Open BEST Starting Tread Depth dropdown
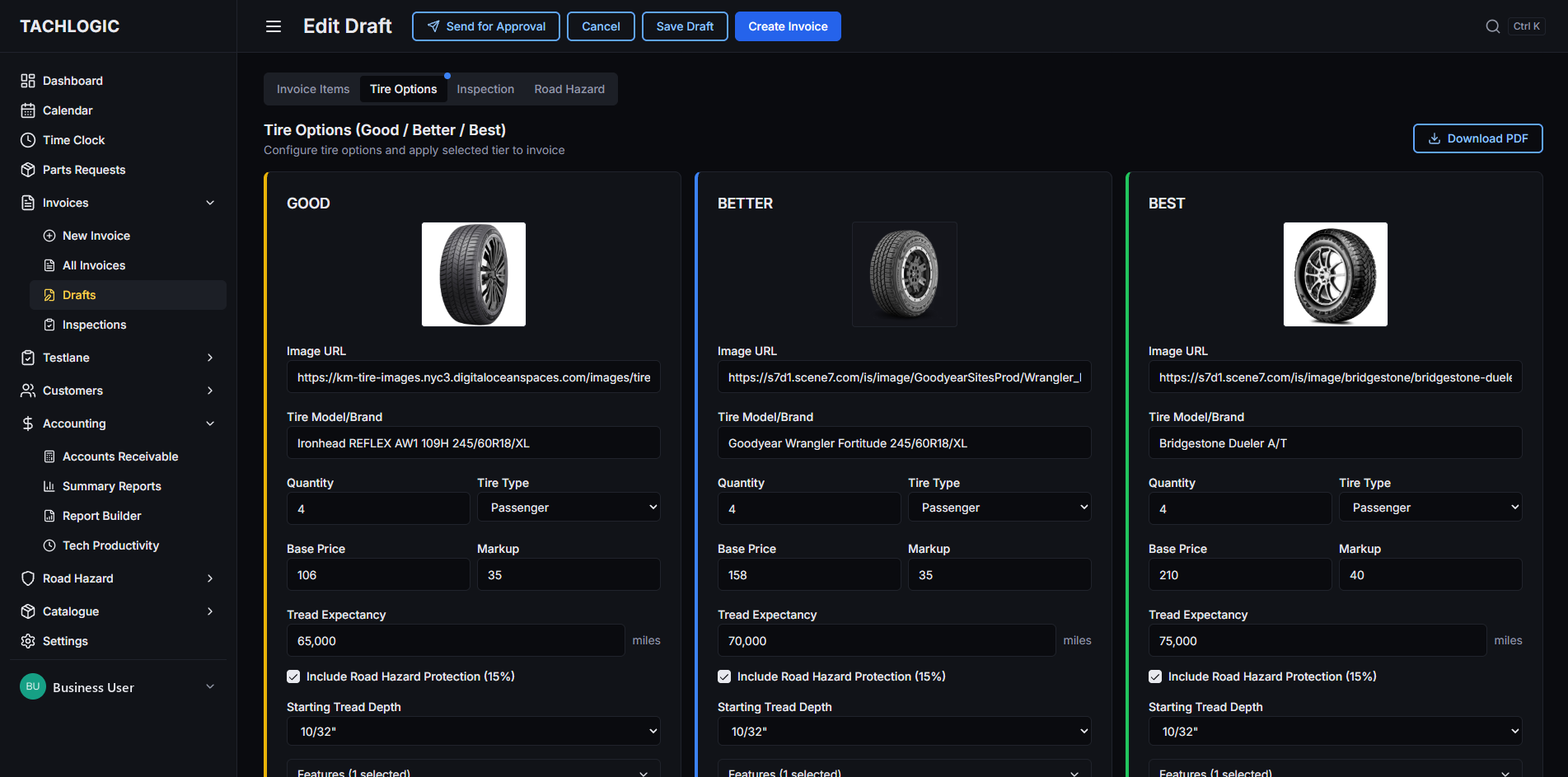Image resolution: width=1568 pixels, height=777 pixels. tap(1335, 731)
